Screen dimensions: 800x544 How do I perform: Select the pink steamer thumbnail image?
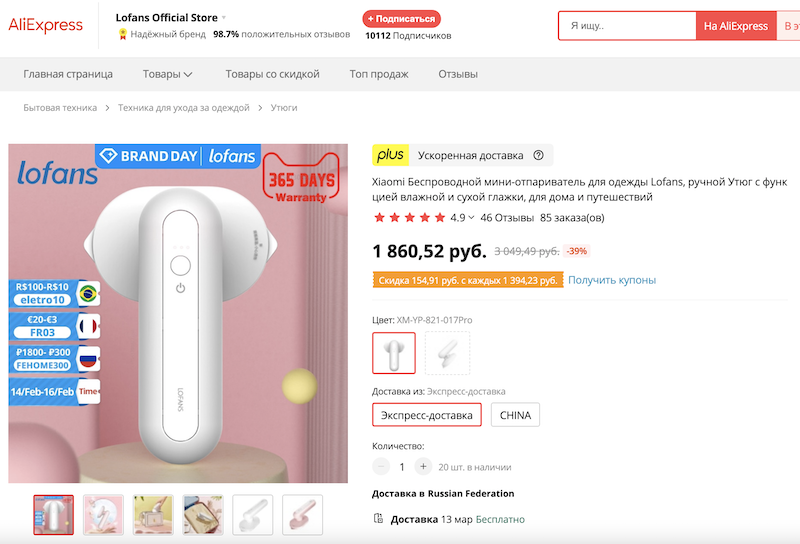[x=302, y=514]
